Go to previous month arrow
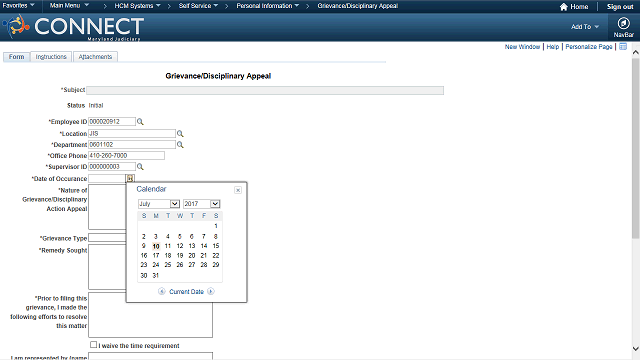Image resolution: width=640 pixels, height=360 pixels. click(x=162, y=291)
